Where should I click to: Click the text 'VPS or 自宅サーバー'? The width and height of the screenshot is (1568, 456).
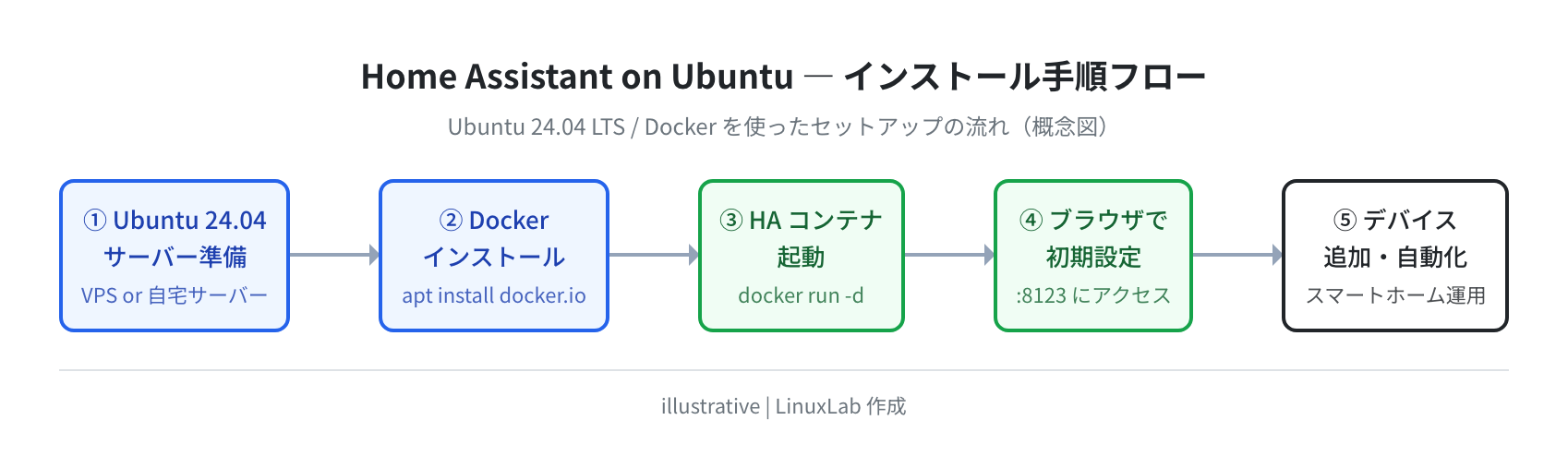tap(175, 295)
